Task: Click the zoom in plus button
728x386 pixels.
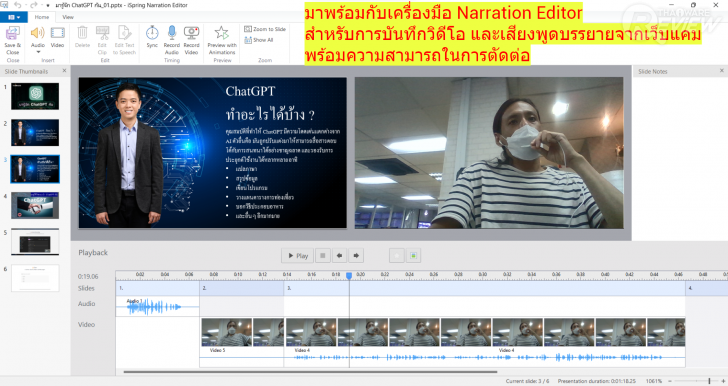Action: (x=723, y=381)
